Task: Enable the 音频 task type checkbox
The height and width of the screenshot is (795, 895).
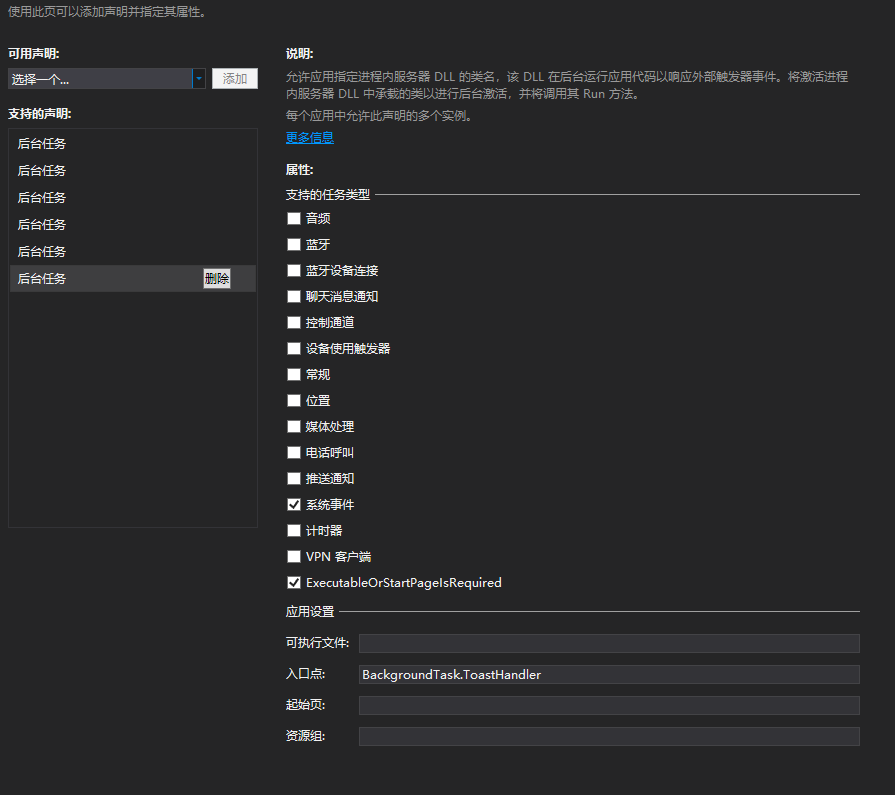Action: pyautogui.click(x=294, y=219)
